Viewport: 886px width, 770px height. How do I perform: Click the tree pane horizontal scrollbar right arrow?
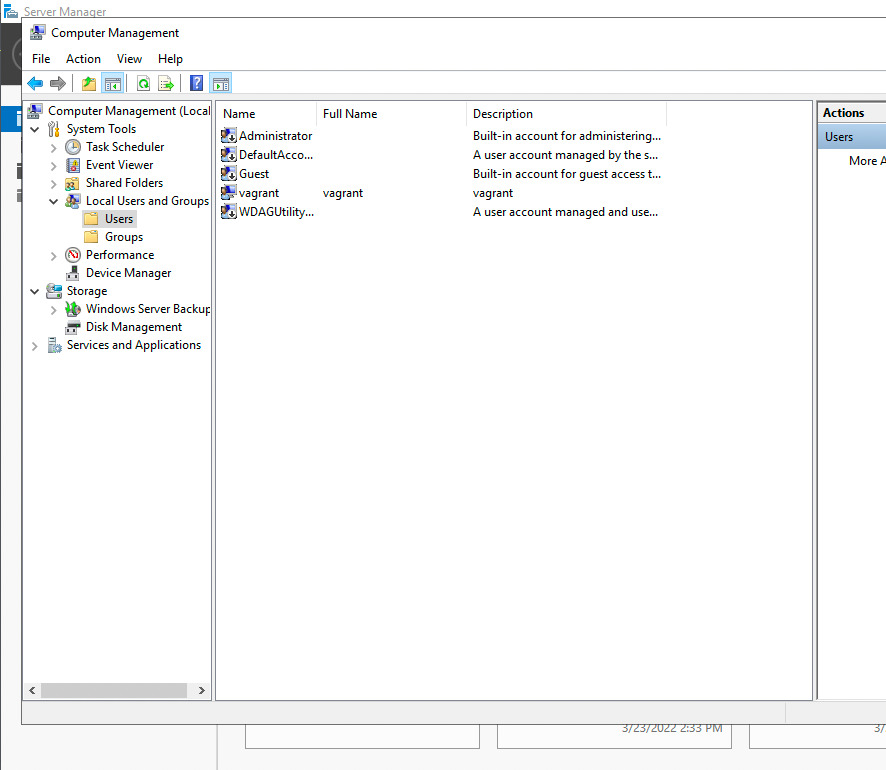[202, 690]
